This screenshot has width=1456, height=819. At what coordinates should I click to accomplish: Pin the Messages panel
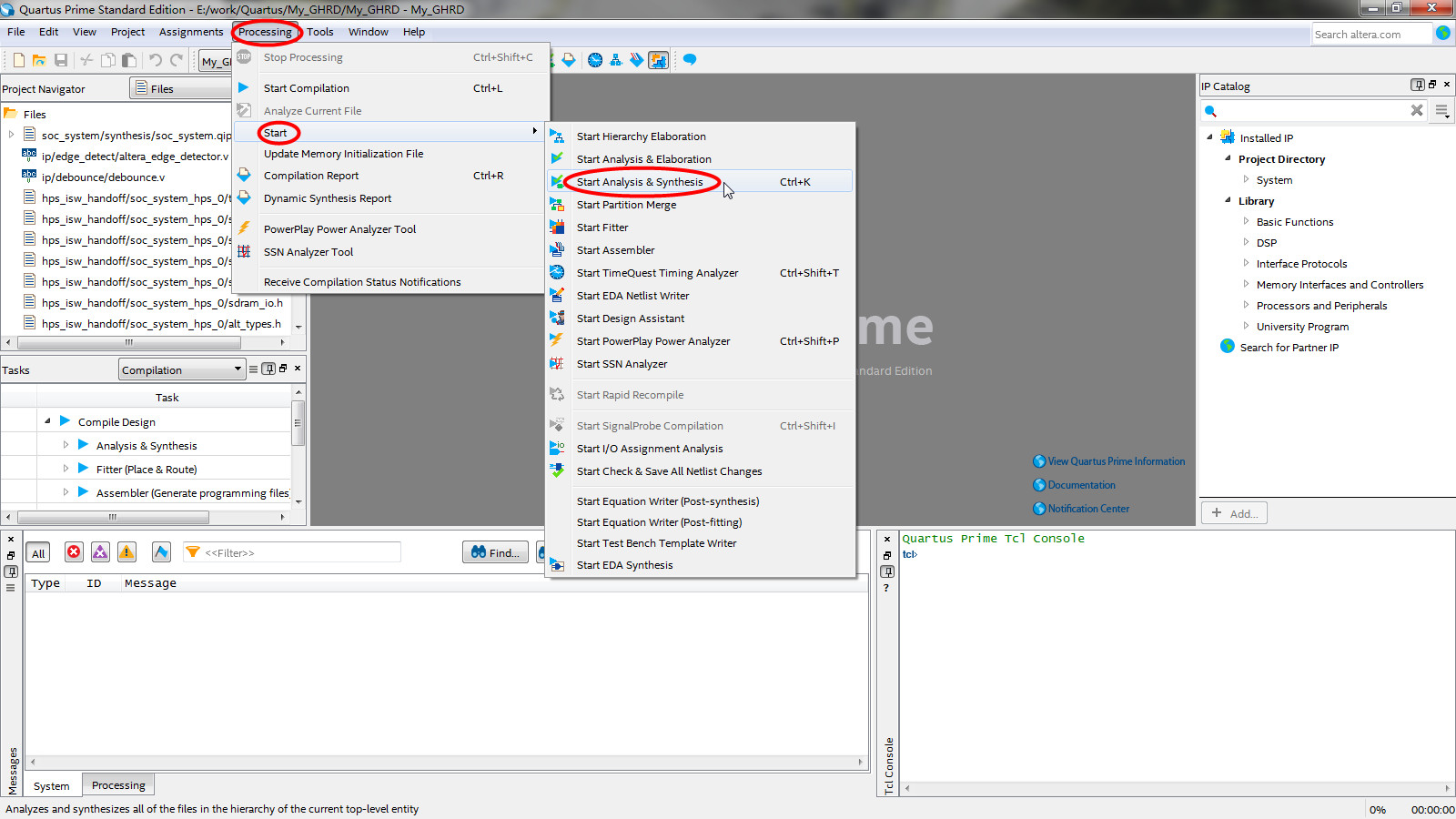click(11, 571)
